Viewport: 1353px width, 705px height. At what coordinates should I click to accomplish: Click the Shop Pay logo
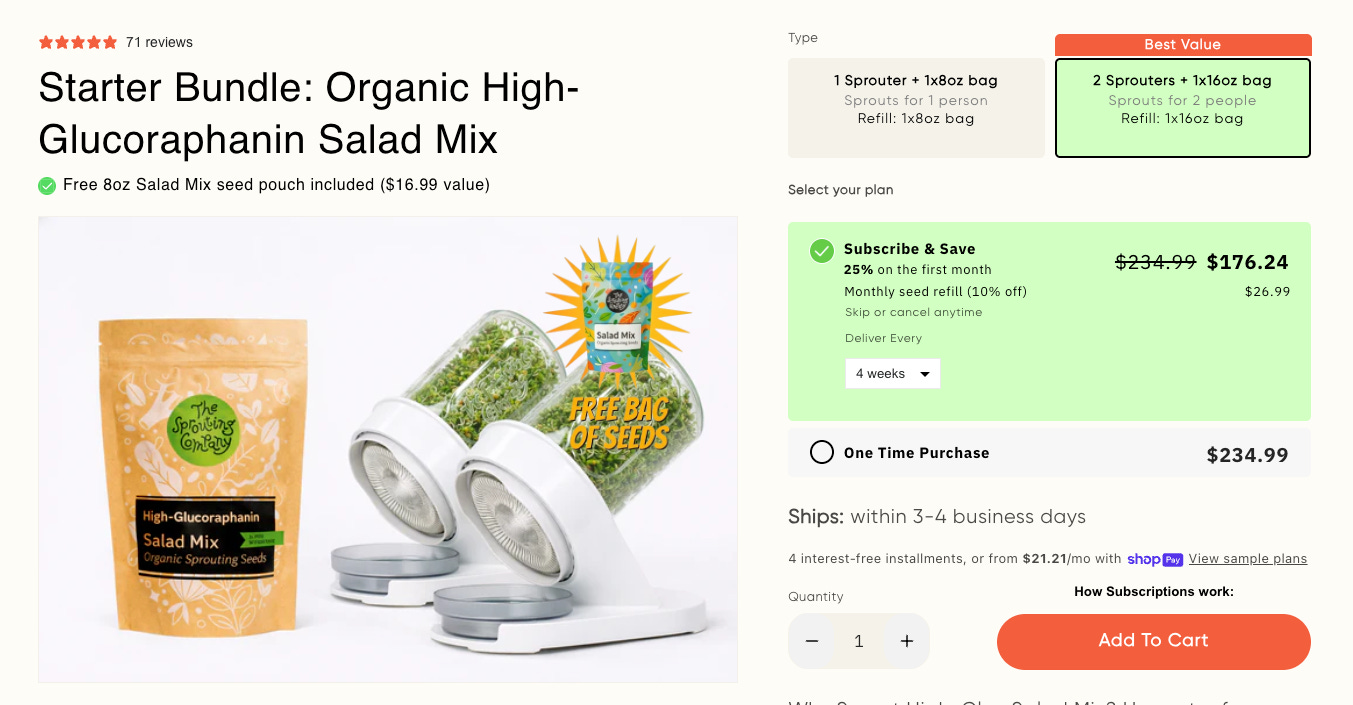point(1155,559)
